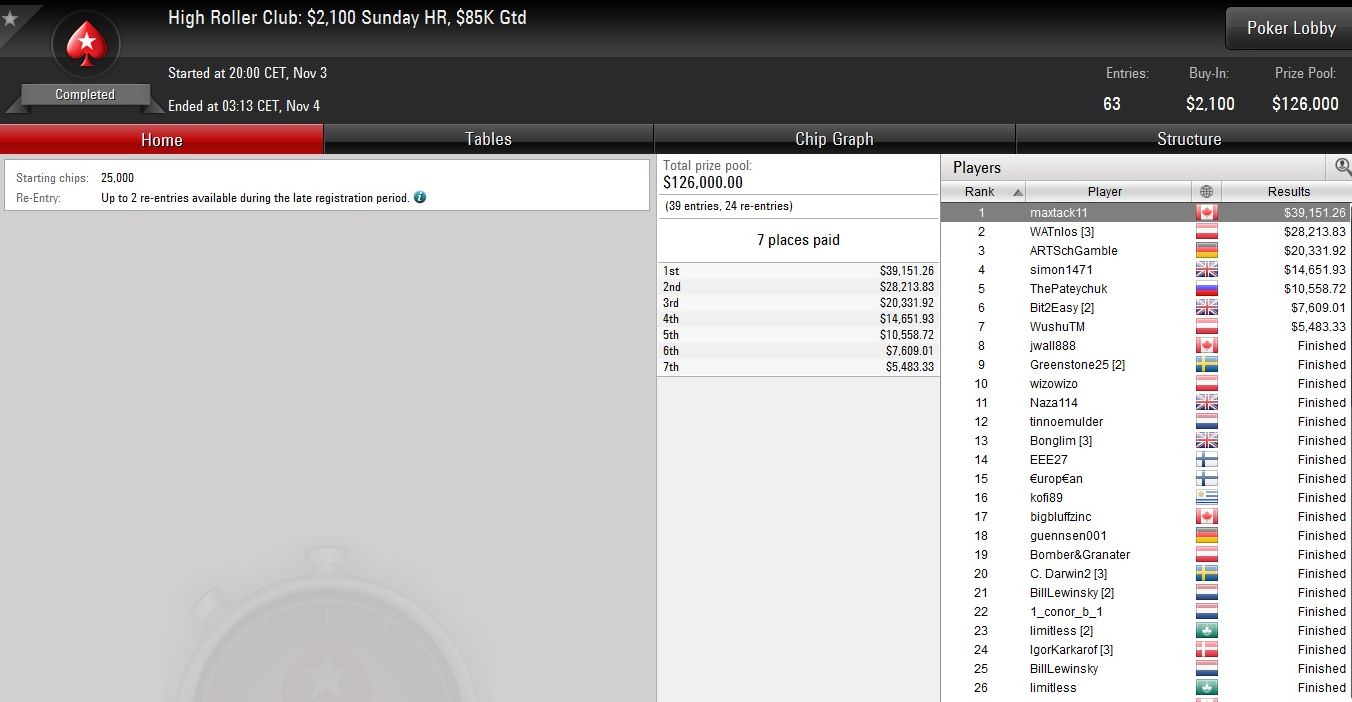Click the flag next to ARTSchGamble
This screenshot has height=702, width=1352.
click(x=1206, y=251)
